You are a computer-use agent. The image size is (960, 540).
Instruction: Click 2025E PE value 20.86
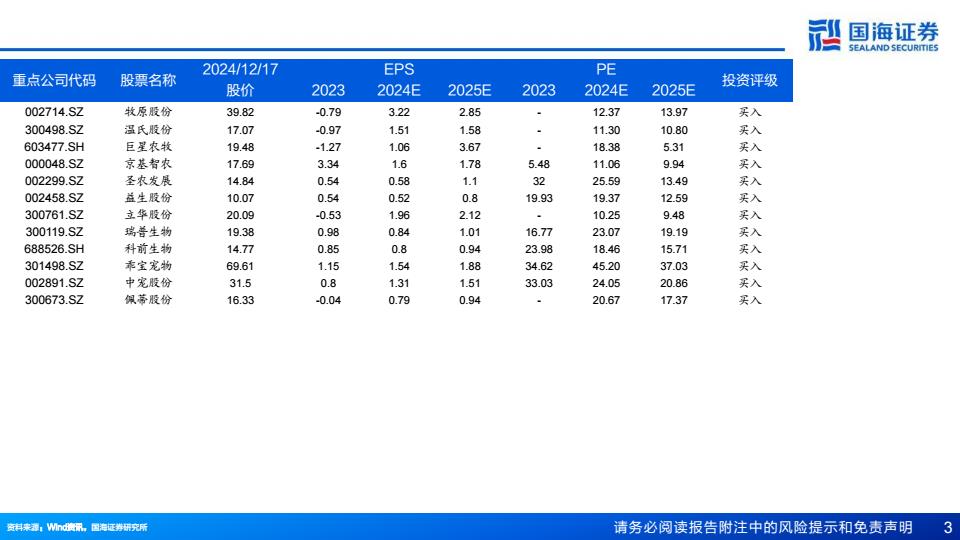673,283
